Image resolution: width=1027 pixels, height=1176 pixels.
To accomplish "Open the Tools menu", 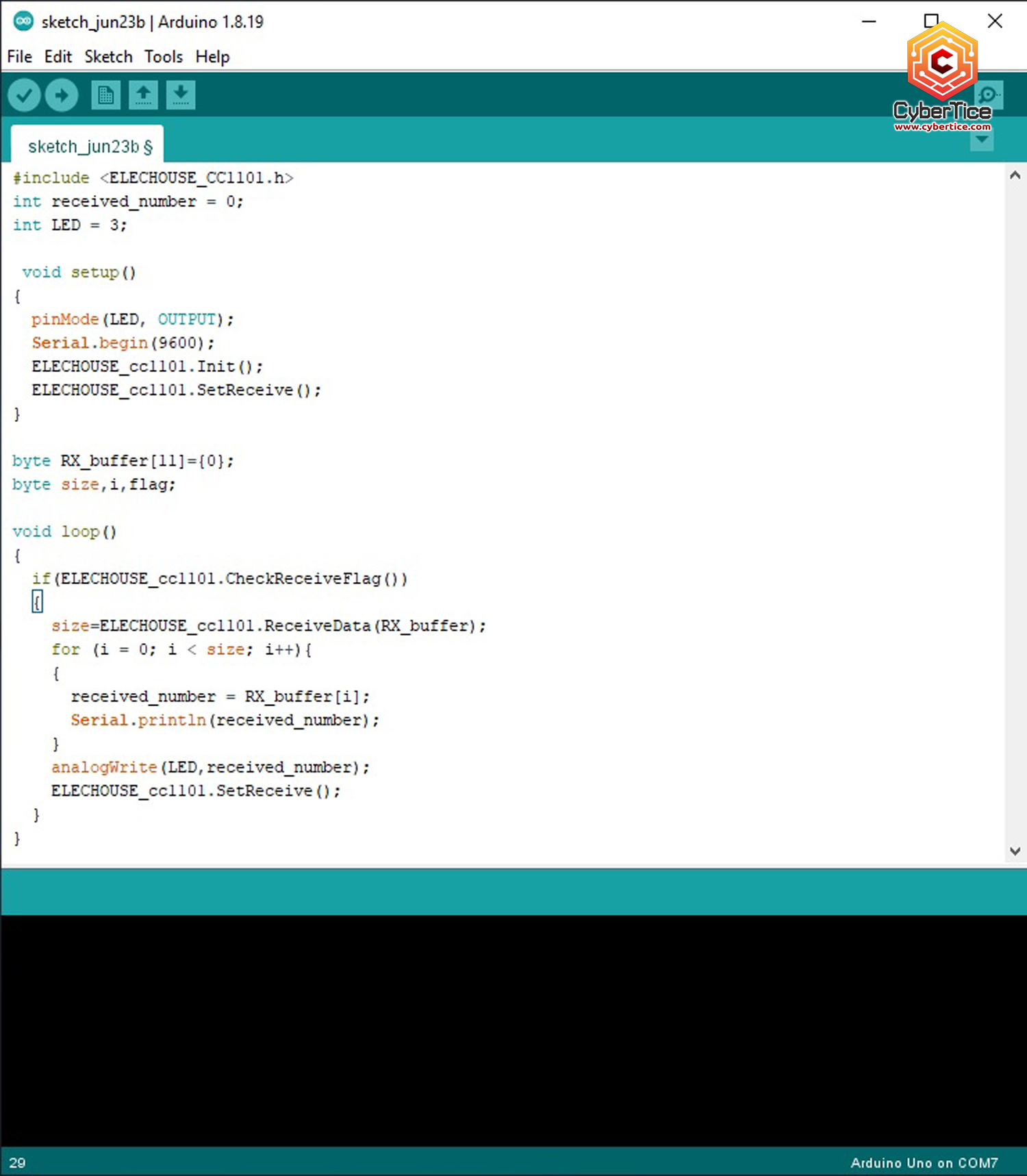I will pos(164,57).
